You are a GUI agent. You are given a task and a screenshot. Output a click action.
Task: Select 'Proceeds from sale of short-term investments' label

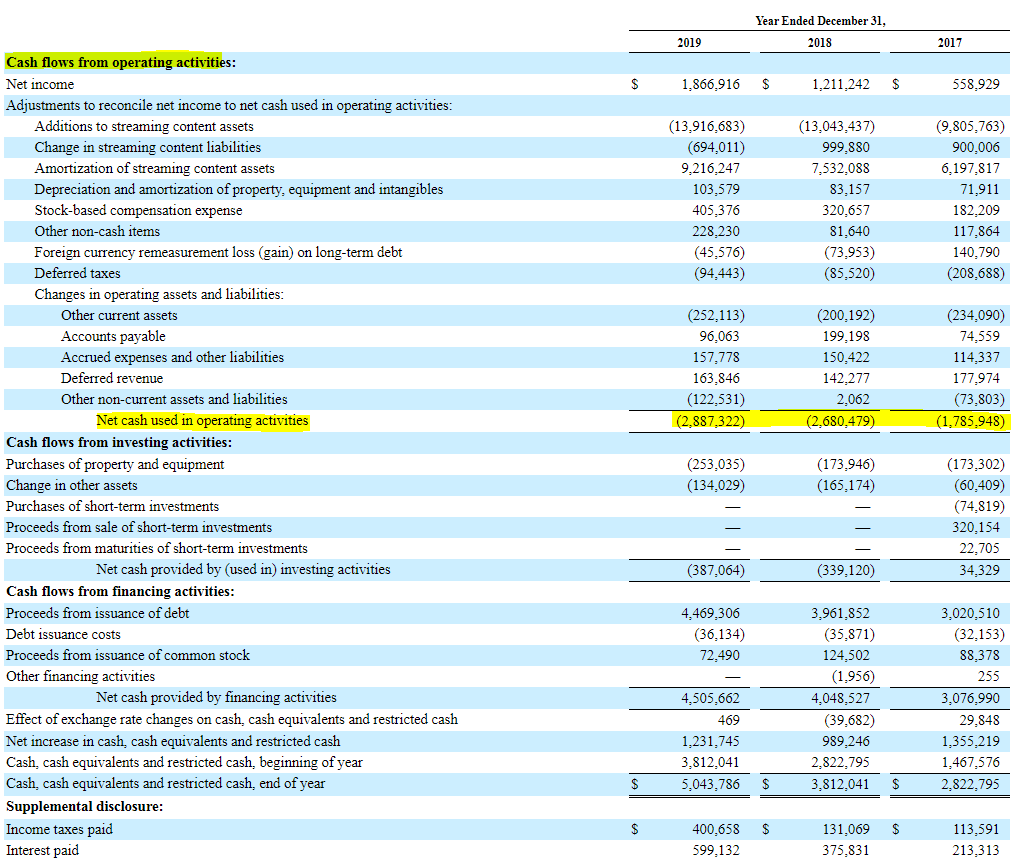(x=139, y=527)
